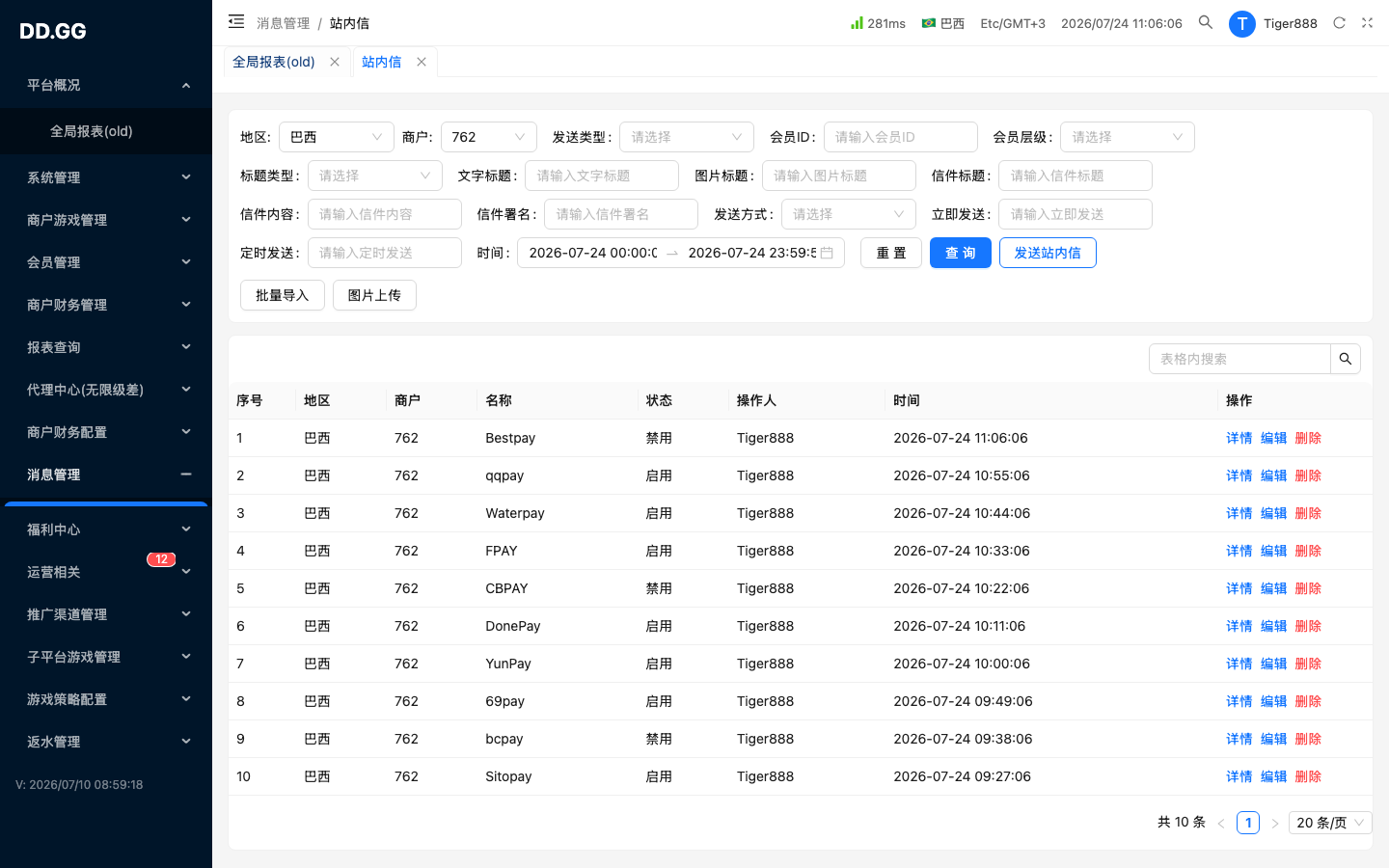Image resolution: width=1389 pixels, height=868 pixels.
Task: Open the 标题类型 dropdown
Action: (375, 176)
